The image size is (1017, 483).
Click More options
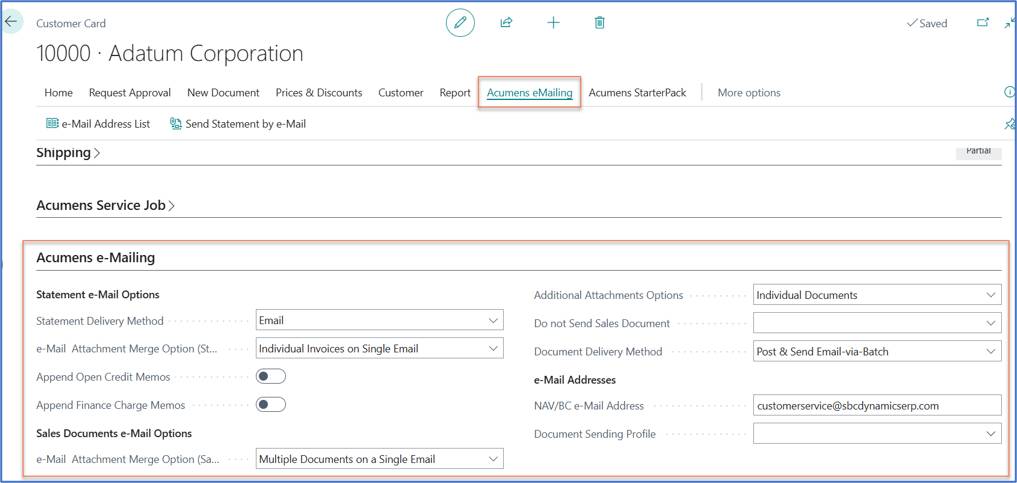749,93
